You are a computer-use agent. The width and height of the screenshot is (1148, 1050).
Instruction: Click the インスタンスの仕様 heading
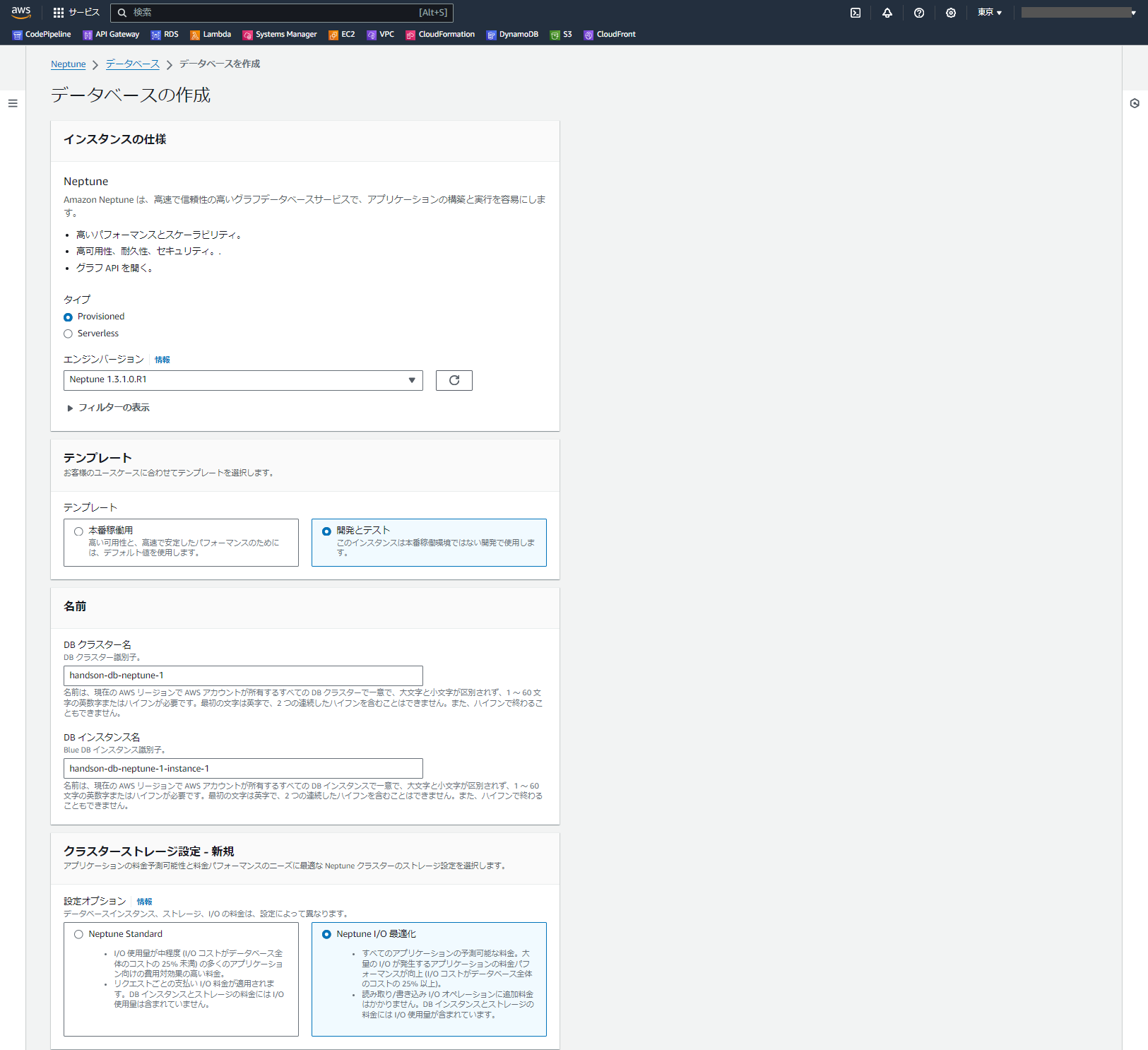[x=115, y=140]
